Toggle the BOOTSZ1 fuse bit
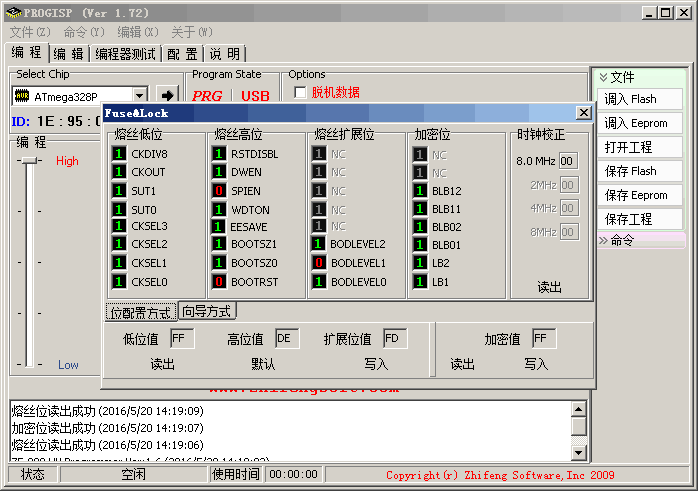Screen dimensions: 698x491 (x=219, y=244)
